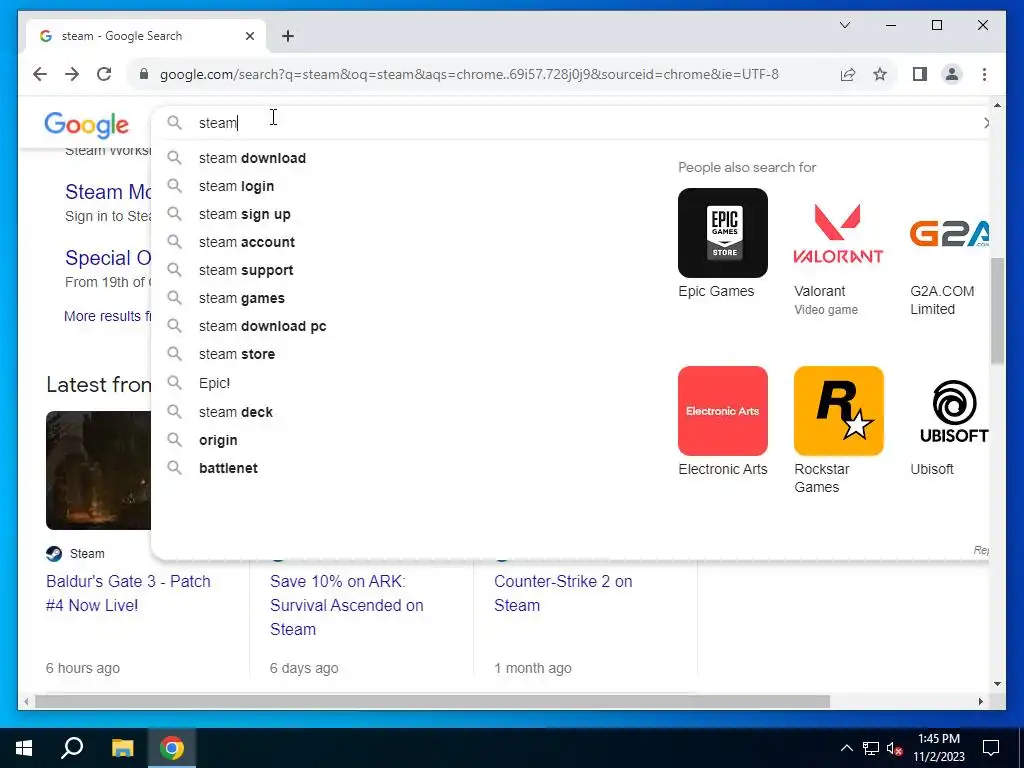Go back with the browser back arrow

tap(40, 74)
